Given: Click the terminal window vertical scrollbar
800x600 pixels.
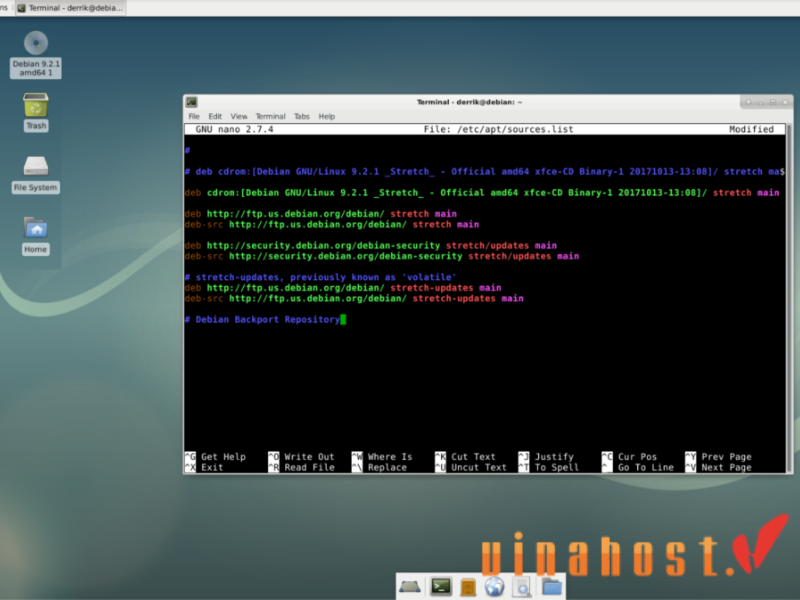Looking at the screenshot, I should (789, 298).
